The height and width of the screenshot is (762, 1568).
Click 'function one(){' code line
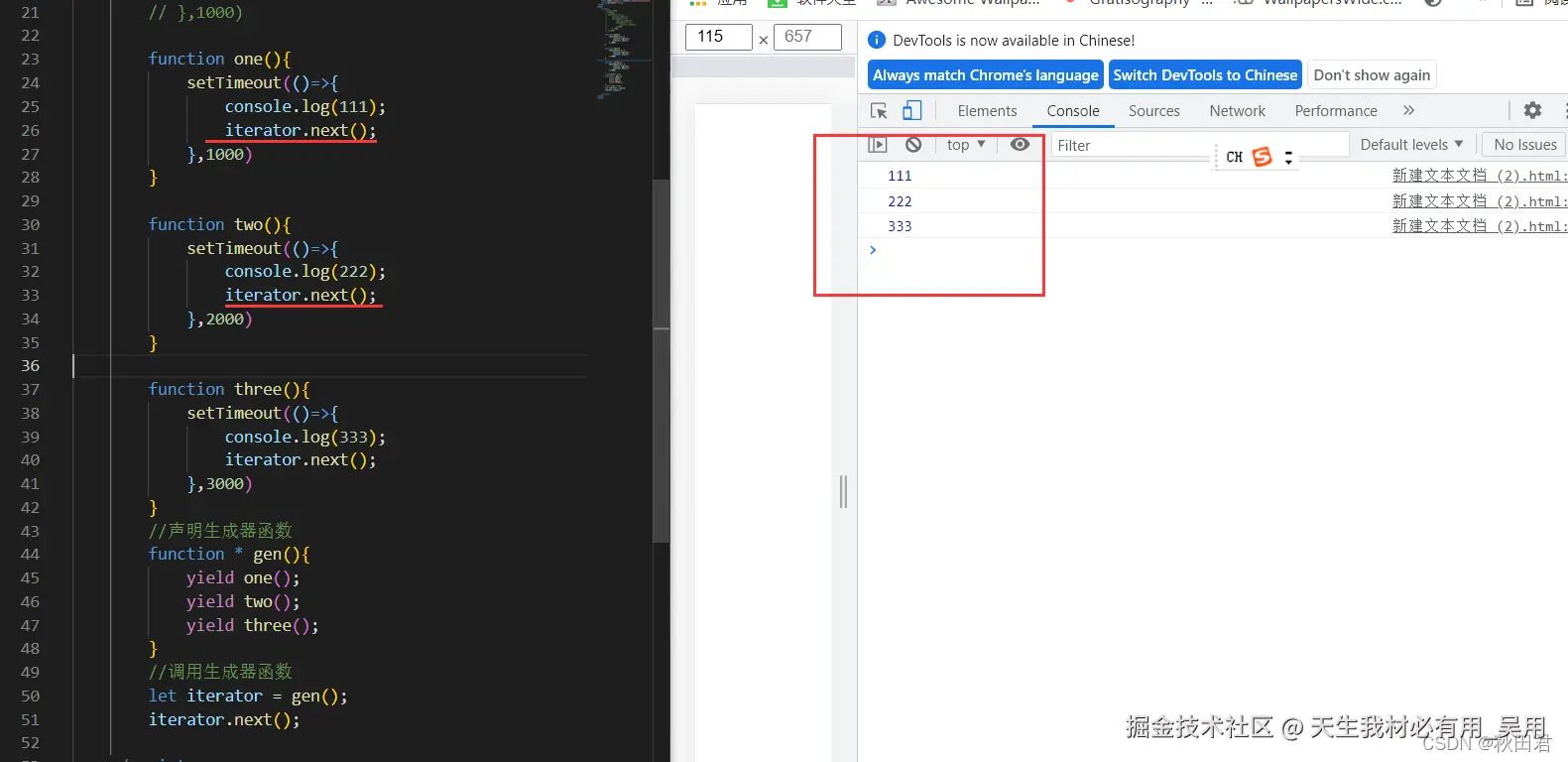[x=219, y=60]
